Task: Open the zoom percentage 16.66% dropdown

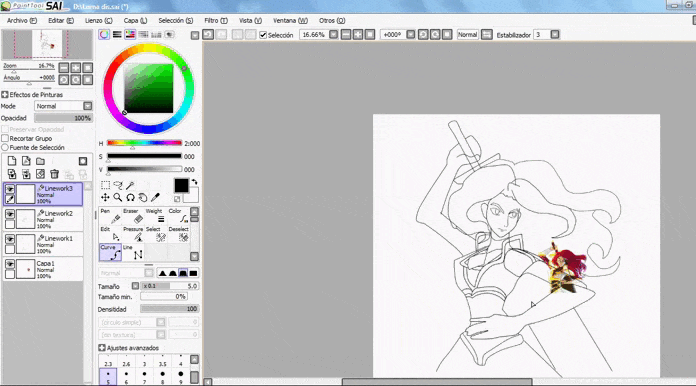Action: 333,35
